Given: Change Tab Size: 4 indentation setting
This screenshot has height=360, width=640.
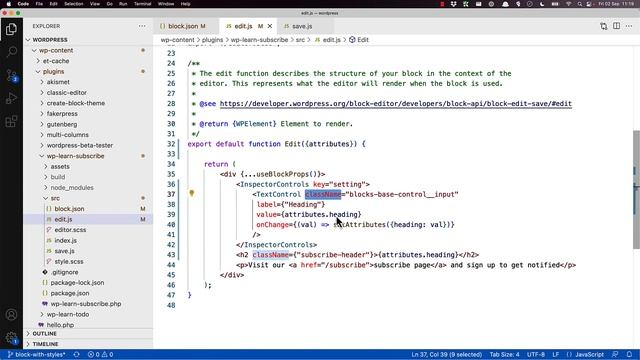Looking at the screenshot, I should (x=504, y=354).
